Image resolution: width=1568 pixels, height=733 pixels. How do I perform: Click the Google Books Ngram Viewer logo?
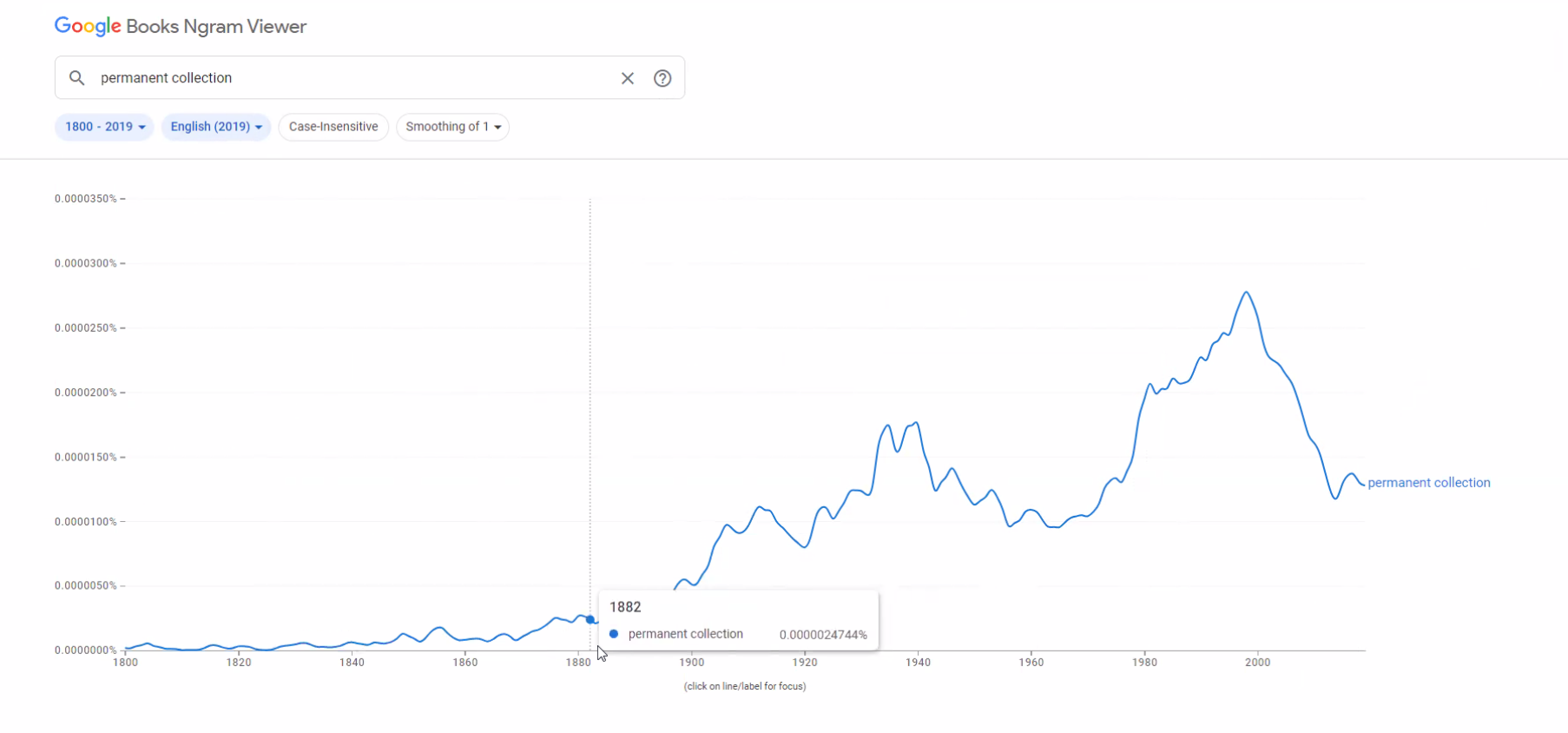[x=181, y=27]
